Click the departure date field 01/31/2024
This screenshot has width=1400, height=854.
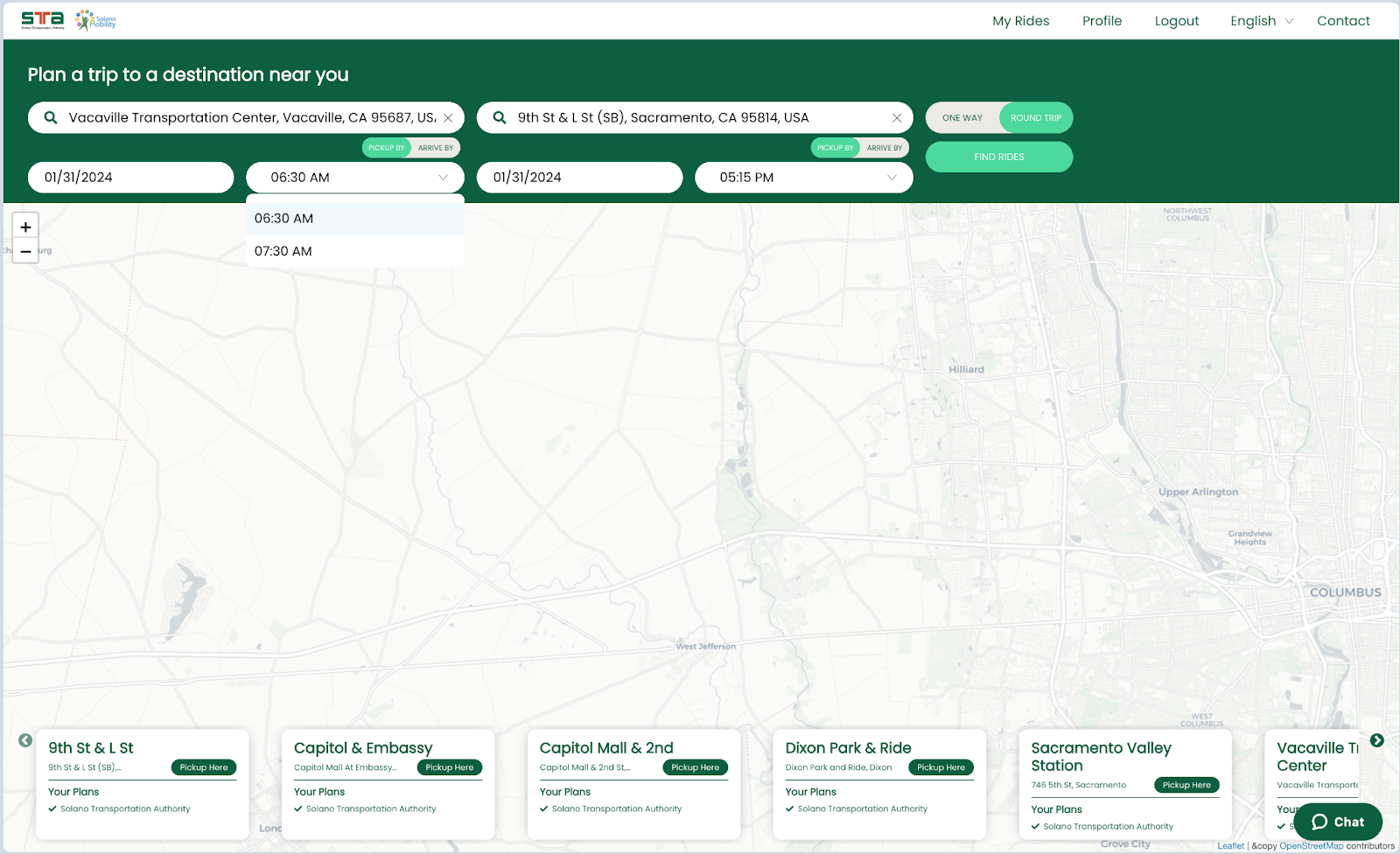[x=130, y=178]
